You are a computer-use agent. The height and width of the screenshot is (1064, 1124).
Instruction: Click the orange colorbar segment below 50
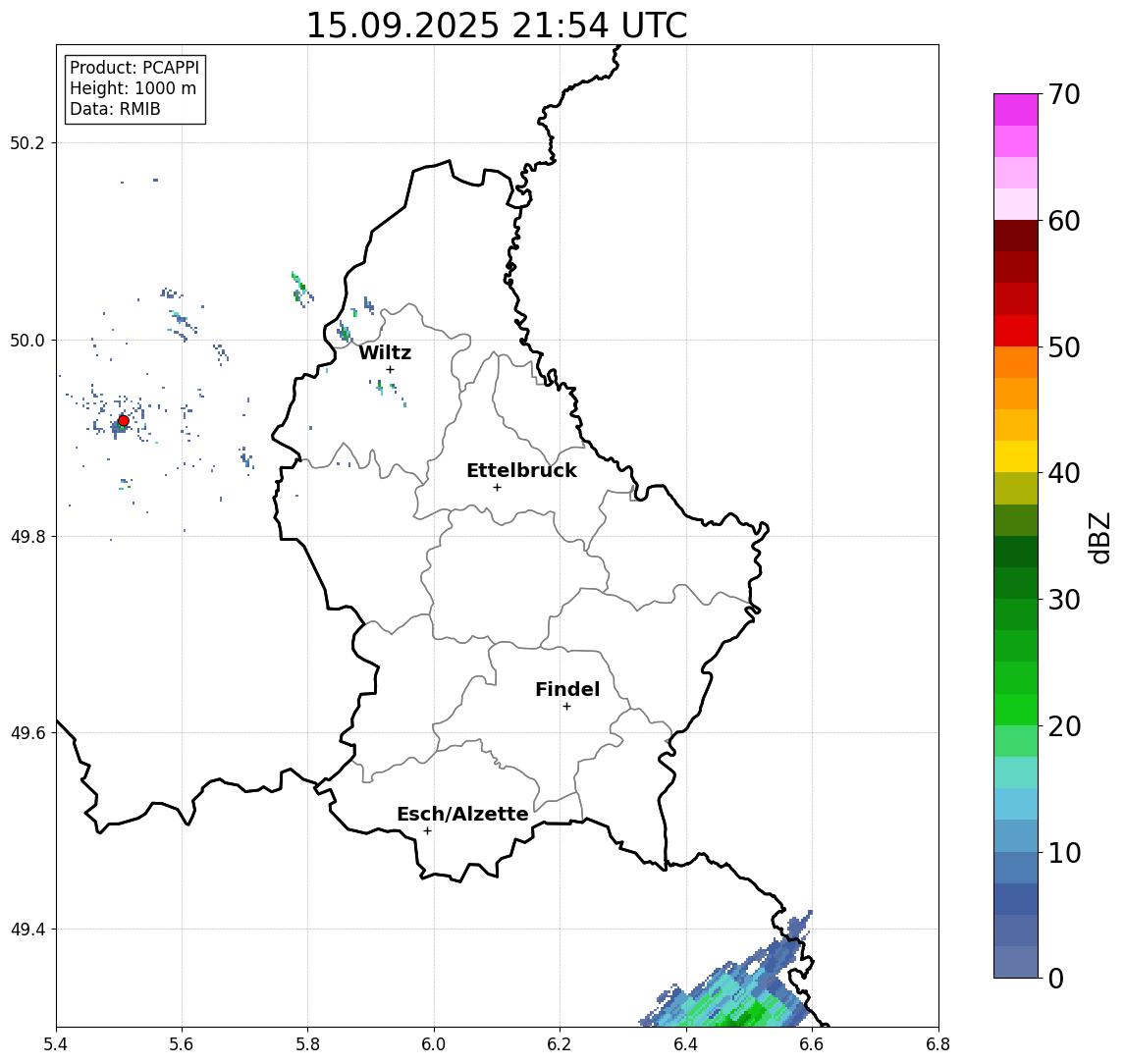(x=1015, y=362)
